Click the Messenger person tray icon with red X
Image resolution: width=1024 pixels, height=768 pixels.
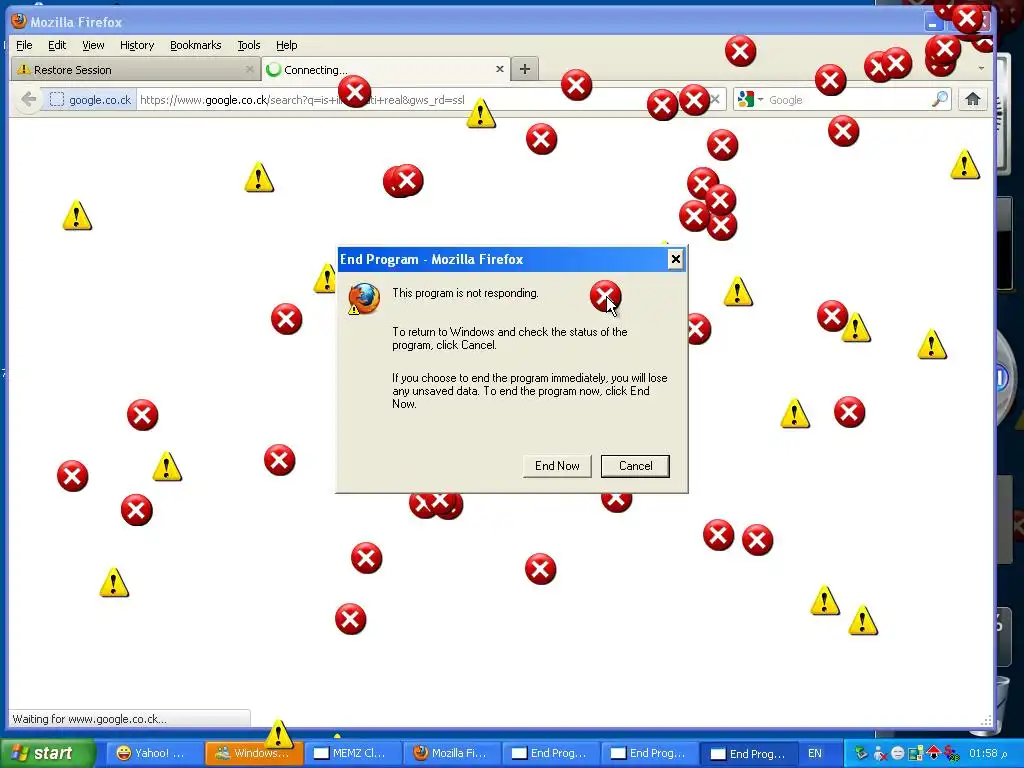[x=880, y=753]
